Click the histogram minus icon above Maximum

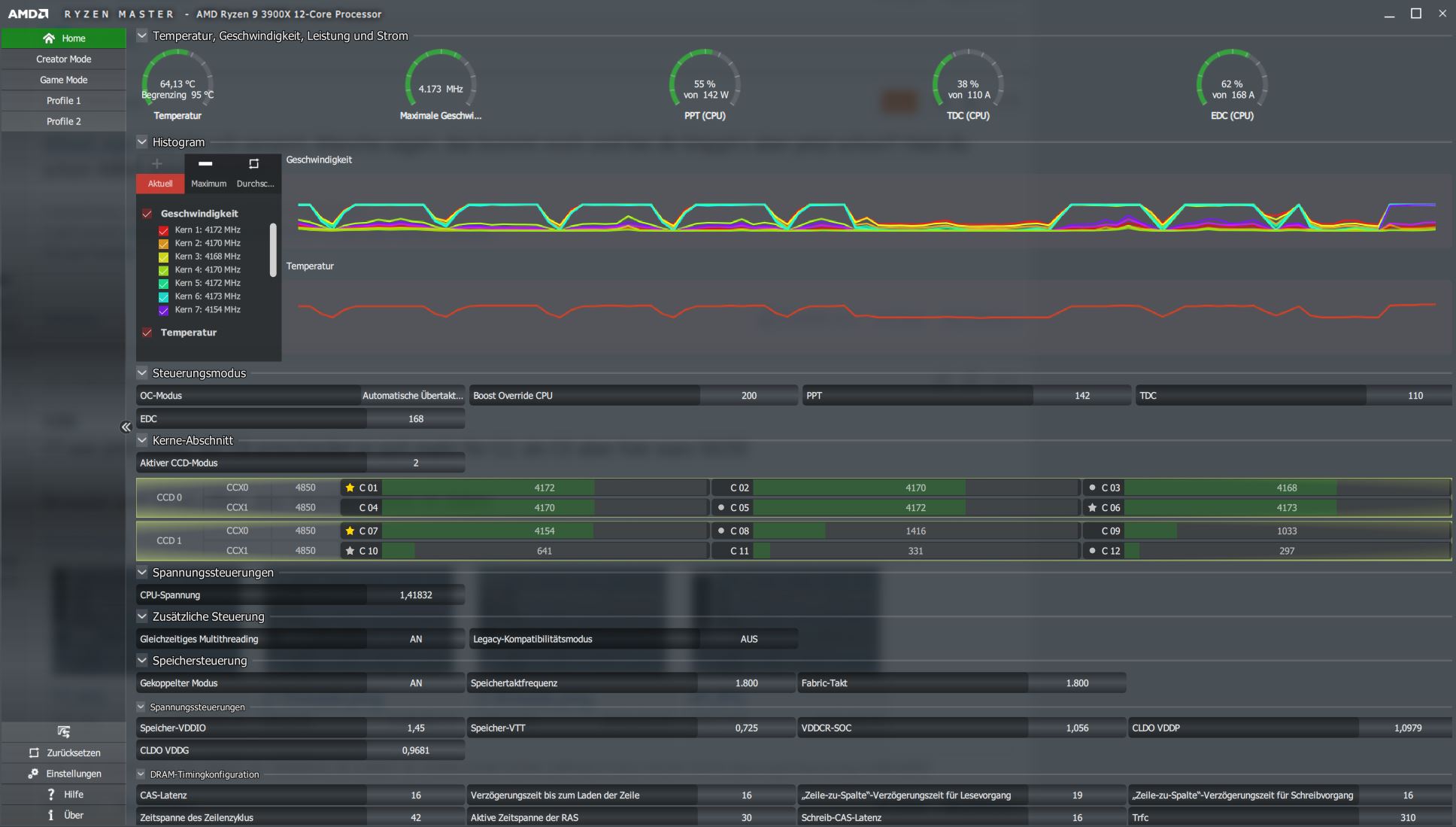[x=205, y=163]
